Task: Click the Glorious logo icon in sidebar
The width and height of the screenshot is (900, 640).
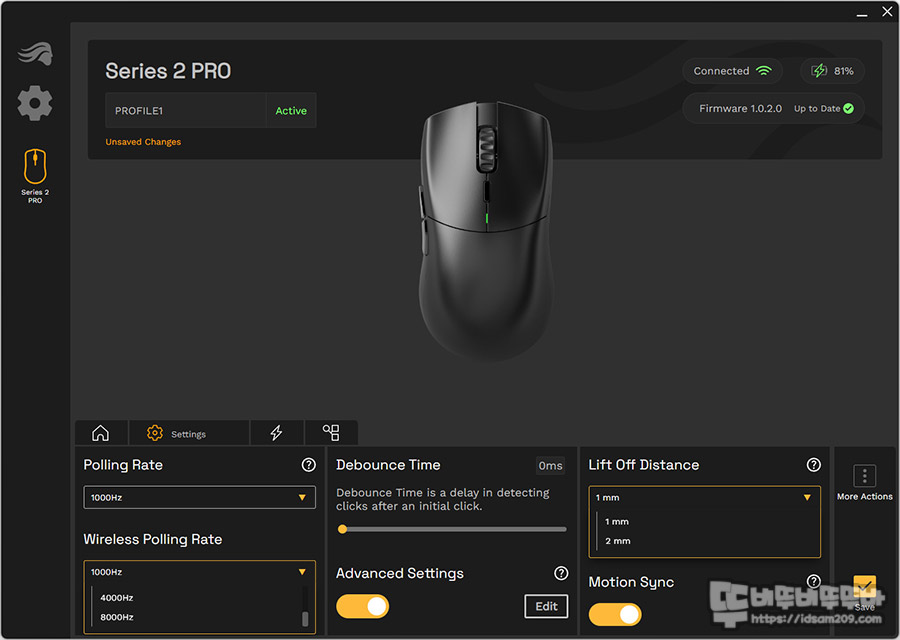Action: pos(35,54)
